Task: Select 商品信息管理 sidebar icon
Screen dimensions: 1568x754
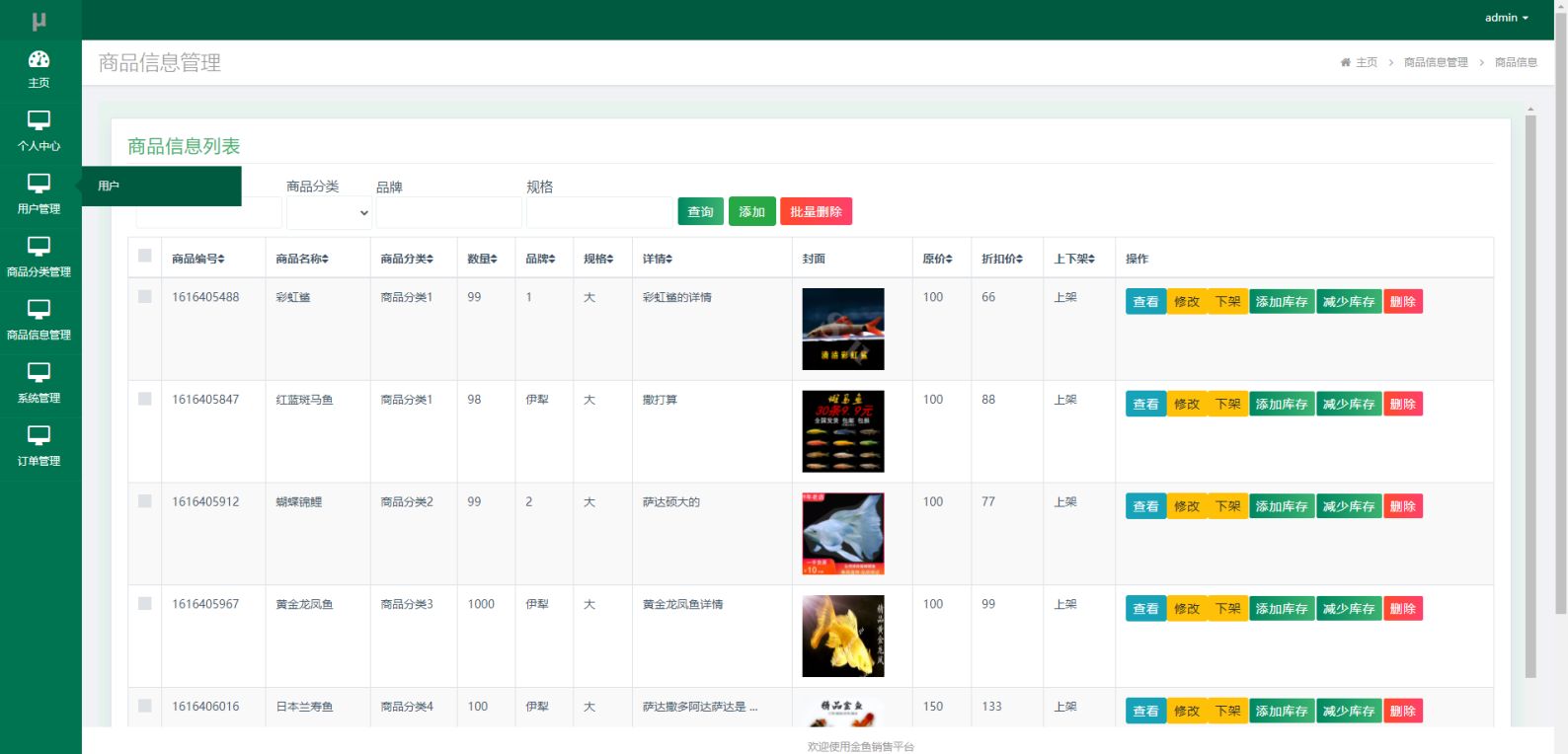Action: pyautogui.click(x=39, y=311)
